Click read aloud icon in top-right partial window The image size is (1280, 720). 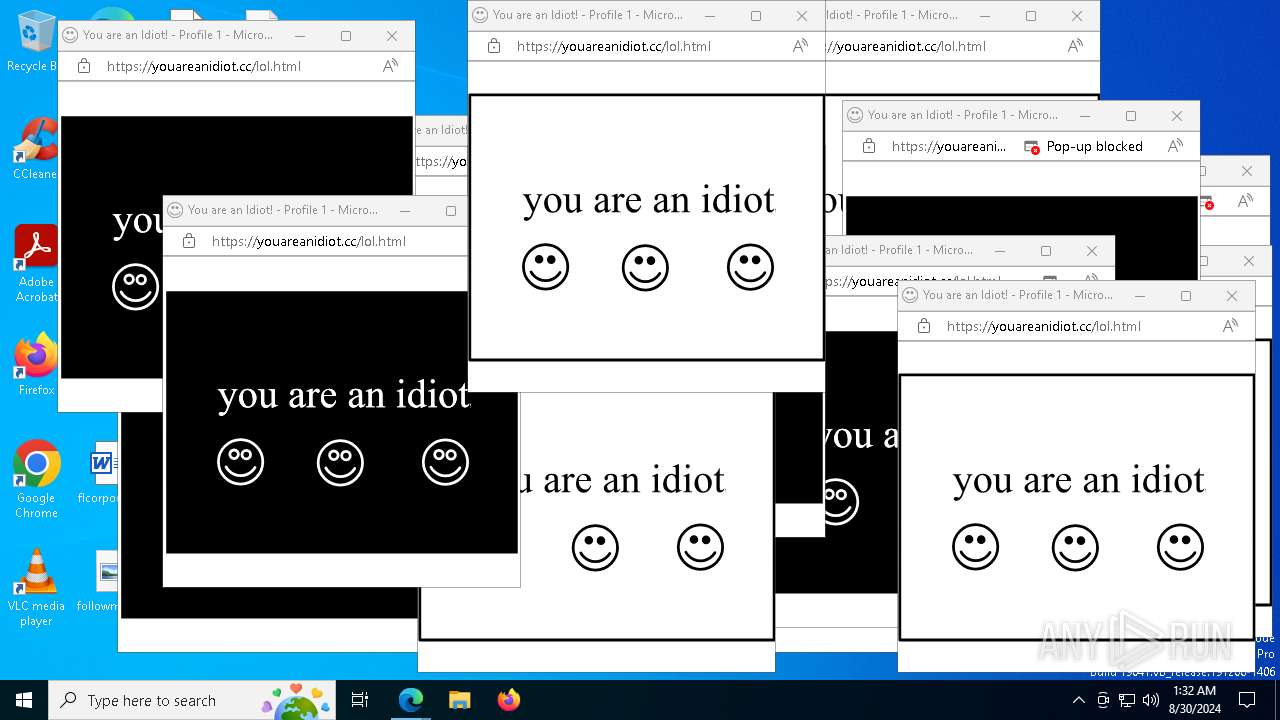1075,46
